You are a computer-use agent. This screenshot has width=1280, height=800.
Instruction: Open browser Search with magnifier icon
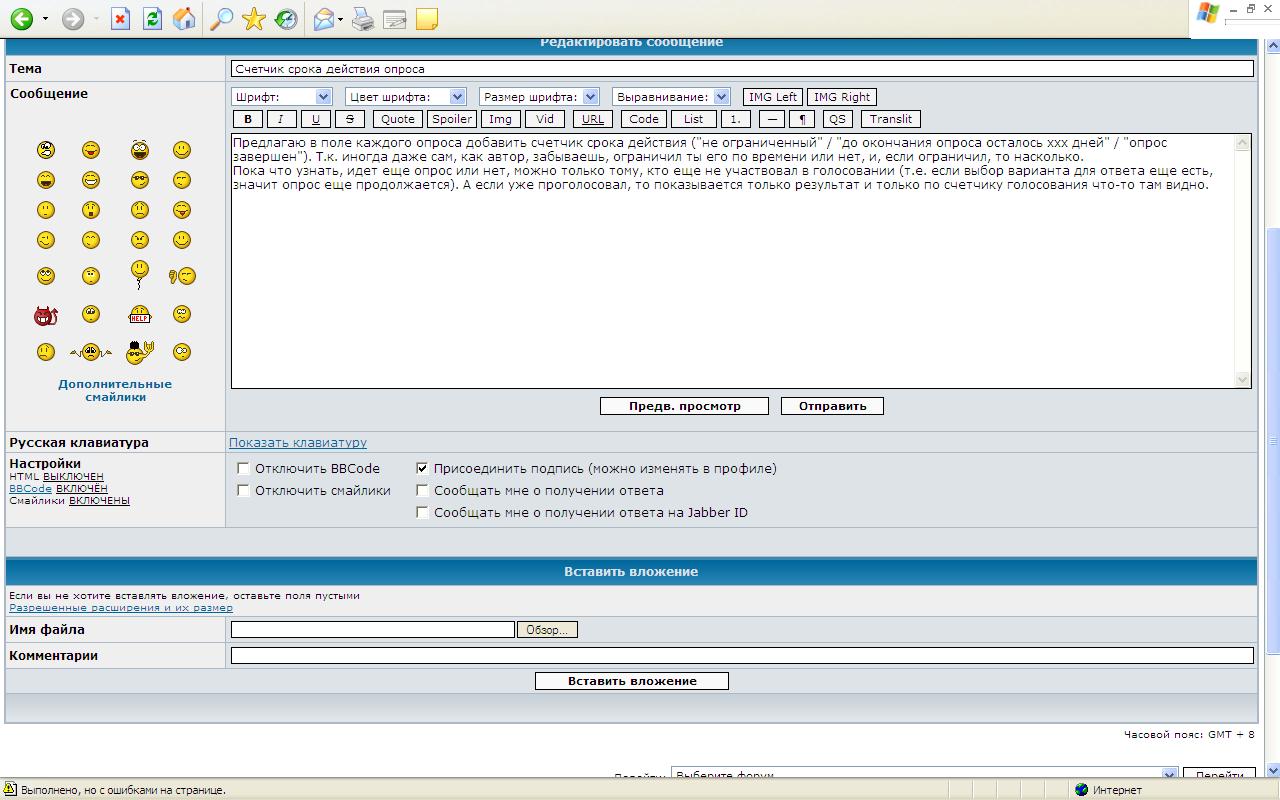click(x=221, y=19)
